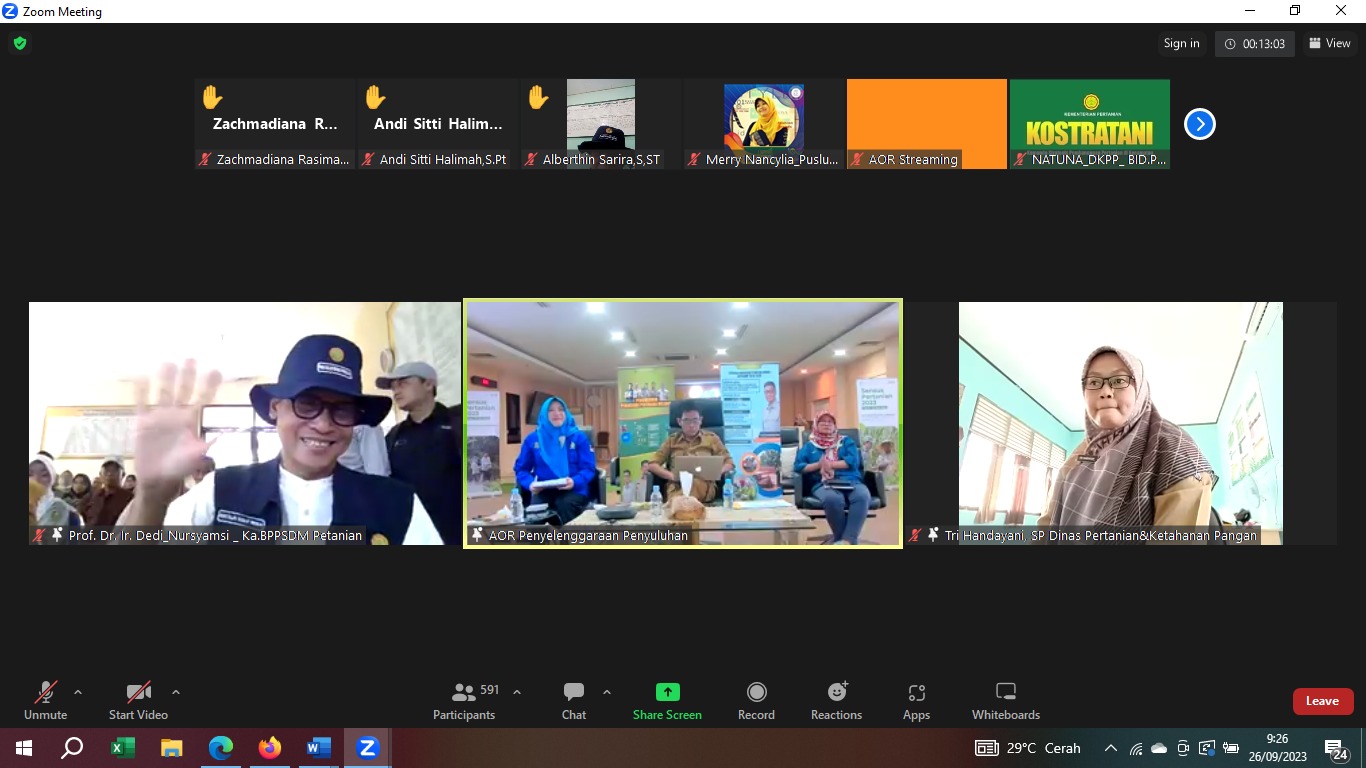This screenshot has height=768, width=1366.
Task: Leave the meeting
Action: (x=1322, y=701)
